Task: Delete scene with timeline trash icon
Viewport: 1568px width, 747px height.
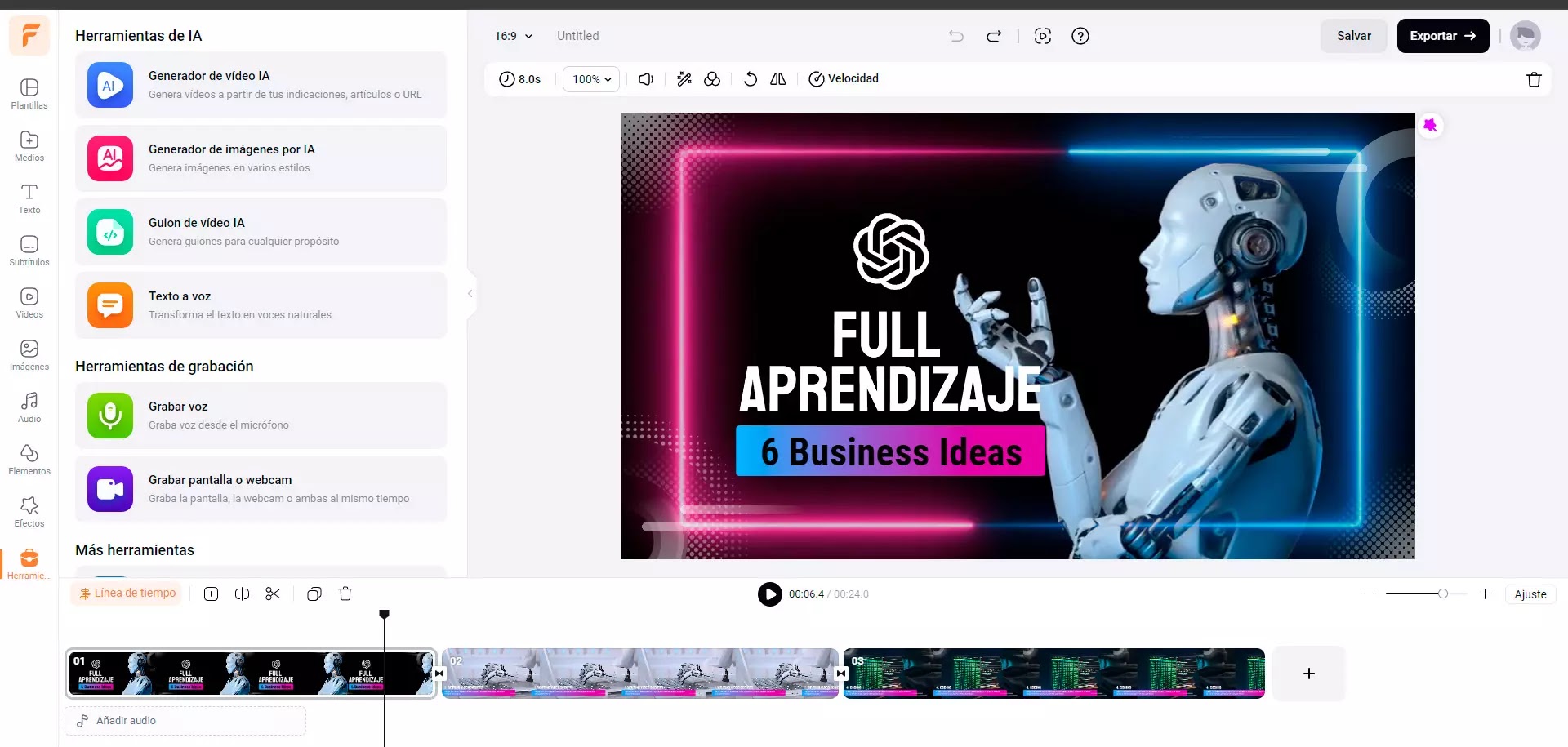Action: click(x=345, y=594)
